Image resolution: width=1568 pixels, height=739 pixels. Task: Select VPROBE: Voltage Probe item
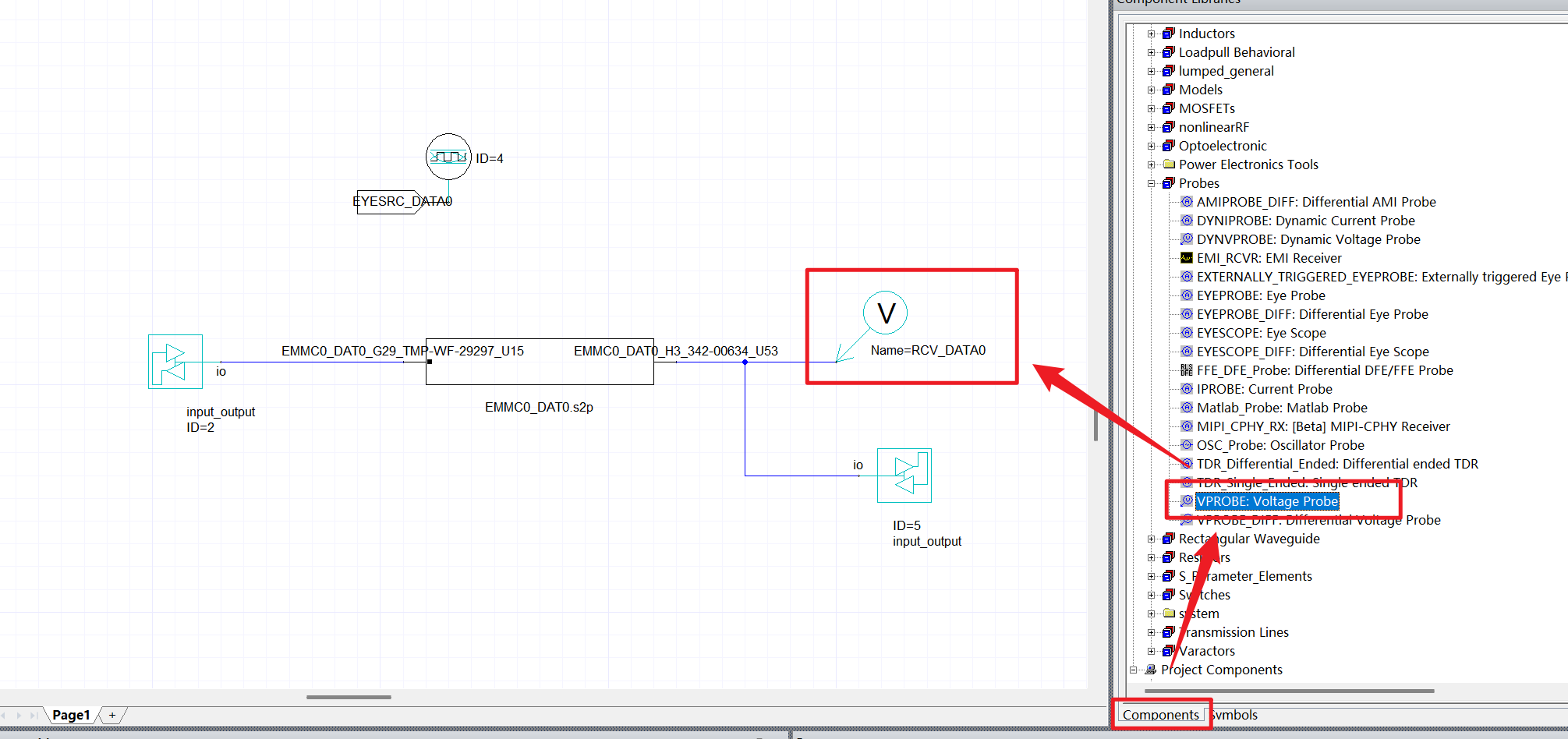[x=1267, y=501]
